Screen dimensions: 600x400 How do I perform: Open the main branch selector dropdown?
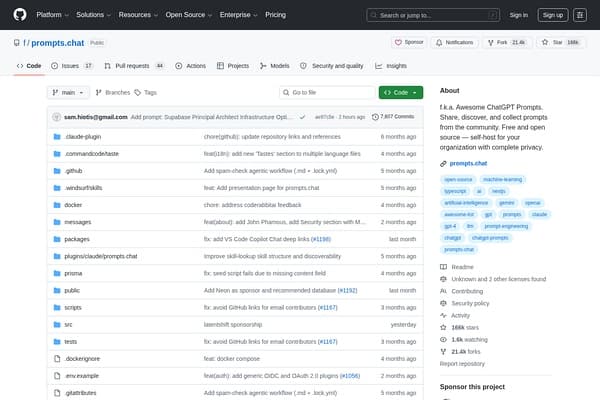[68, 93]
